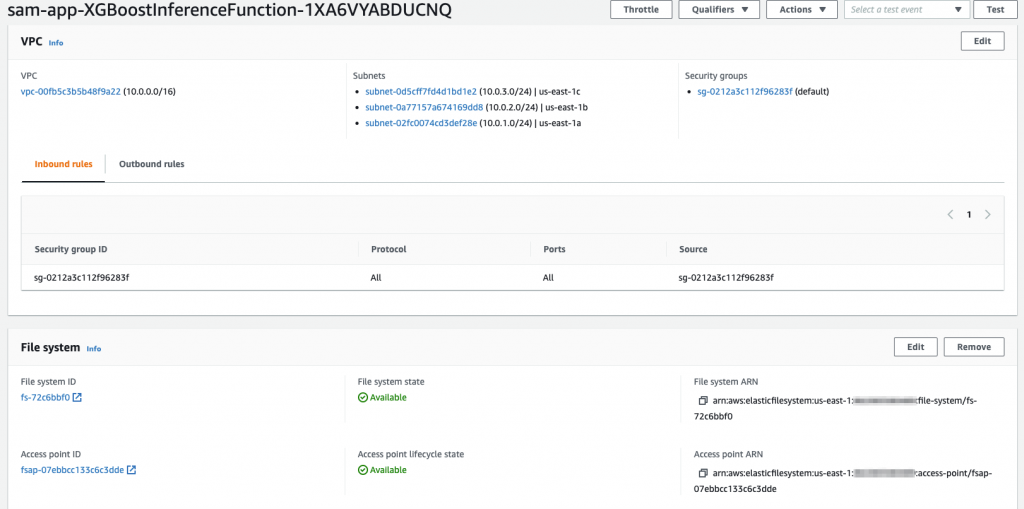Click the Access point ARN value text

[844, 480]
